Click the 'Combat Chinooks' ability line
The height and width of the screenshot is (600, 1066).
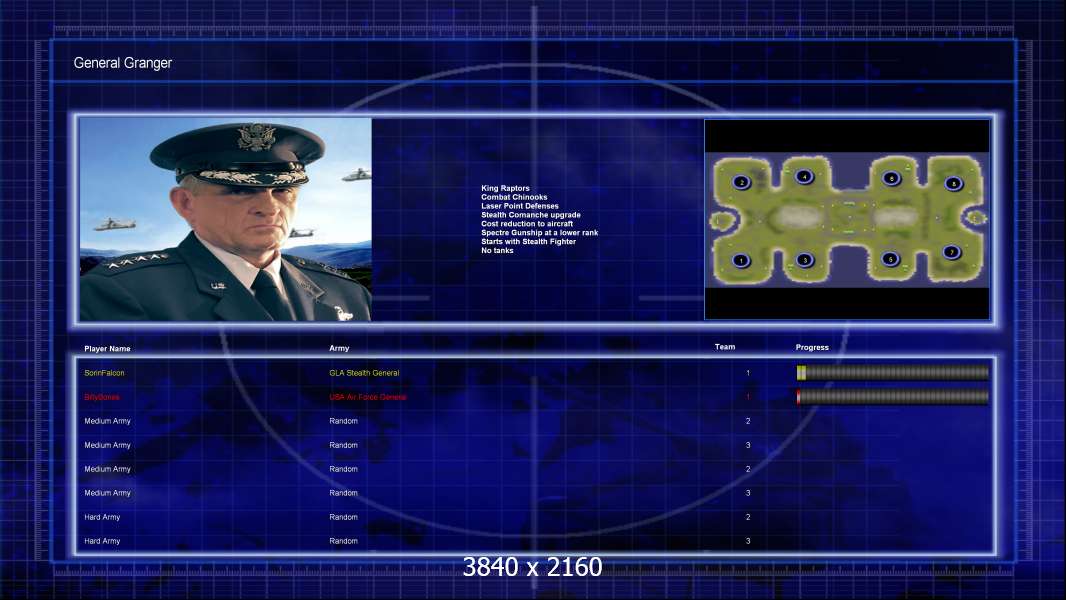coord(514,197)
